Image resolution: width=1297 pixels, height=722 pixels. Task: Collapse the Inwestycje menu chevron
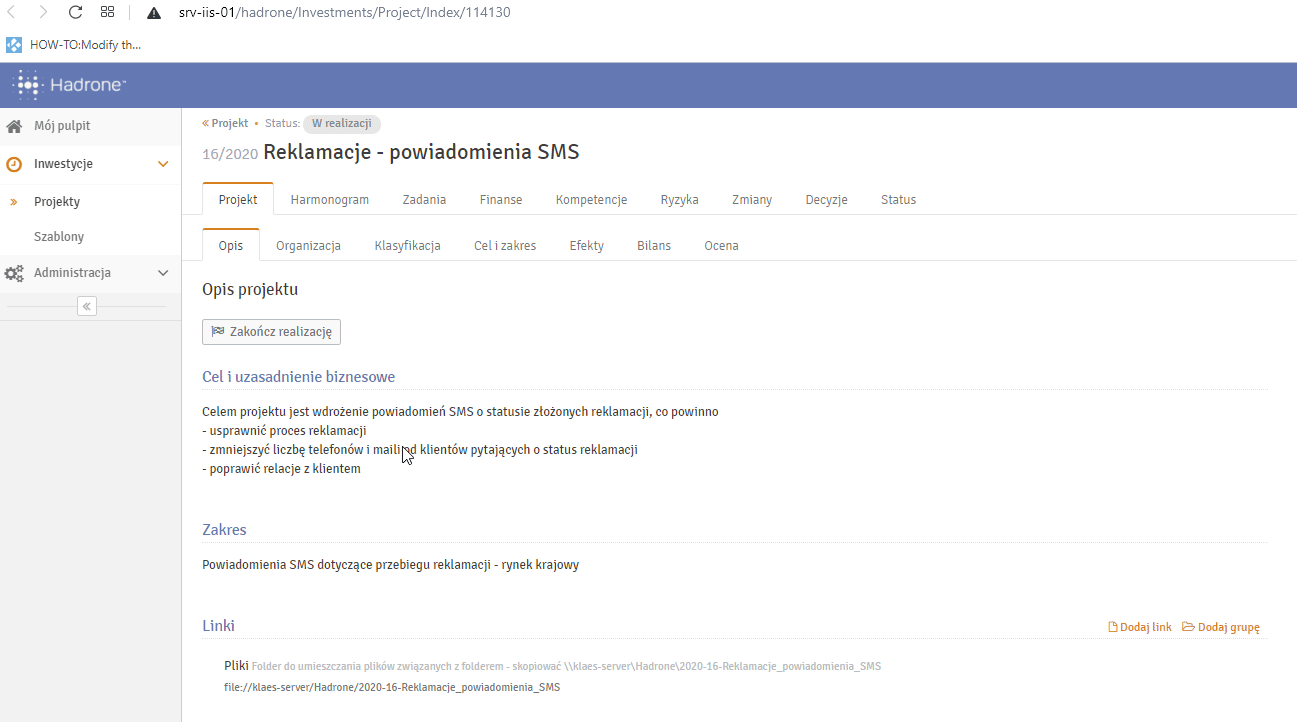click(163, 164)
